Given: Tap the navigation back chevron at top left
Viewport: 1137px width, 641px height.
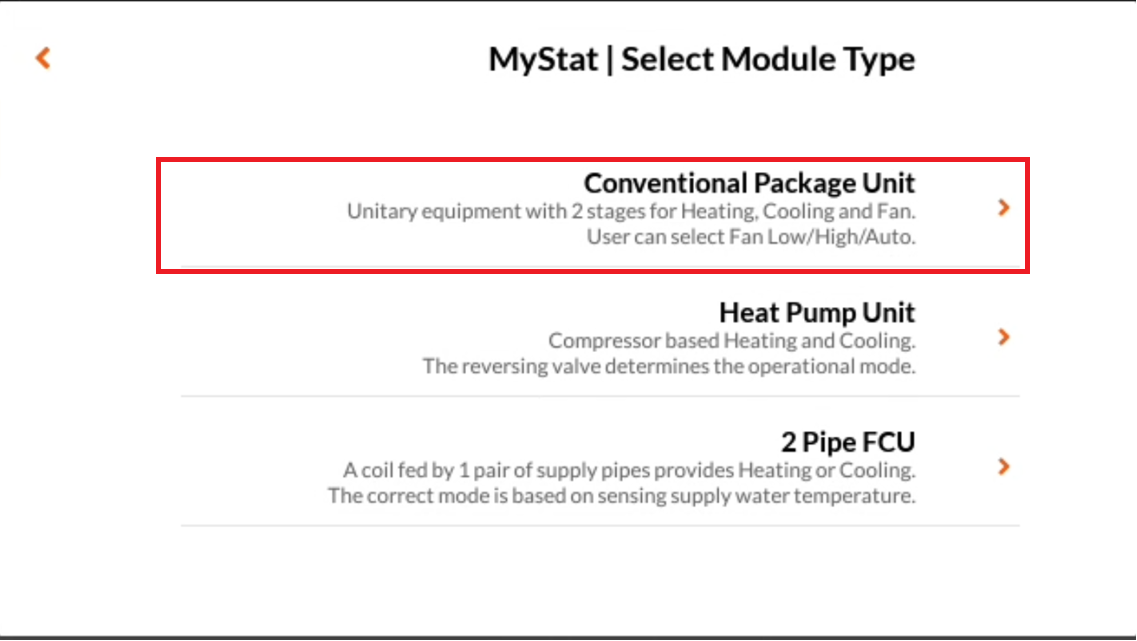Looking at the screenshot, I should coord(42,58).
